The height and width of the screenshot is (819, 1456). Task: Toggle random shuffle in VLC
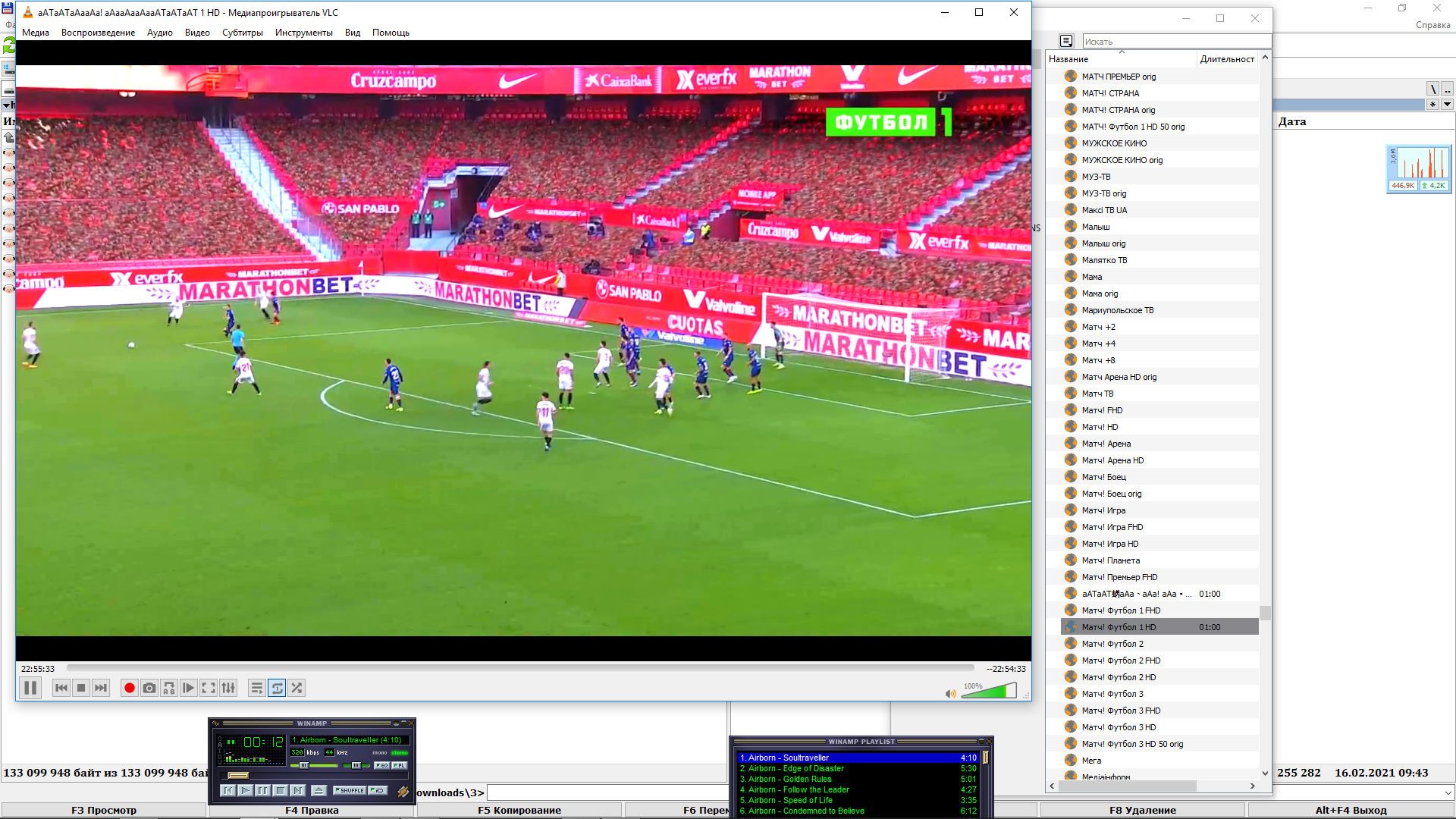click(297, 688)
